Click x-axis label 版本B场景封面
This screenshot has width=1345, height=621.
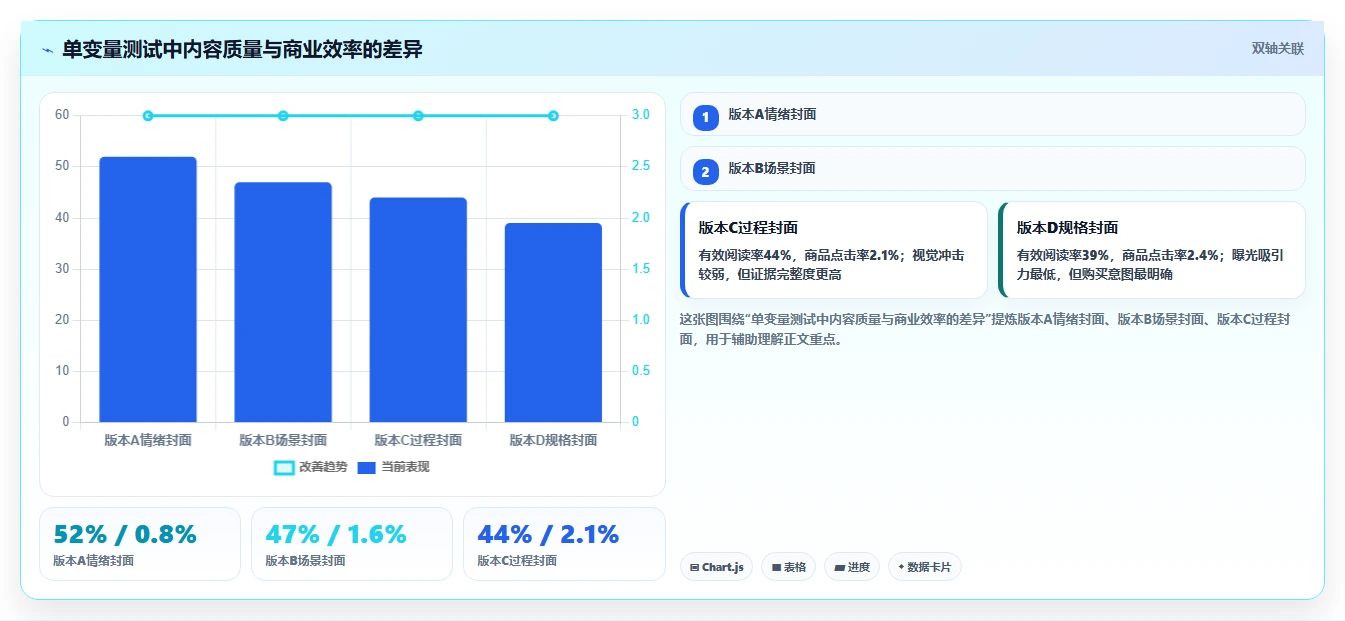tap(283, 440)
